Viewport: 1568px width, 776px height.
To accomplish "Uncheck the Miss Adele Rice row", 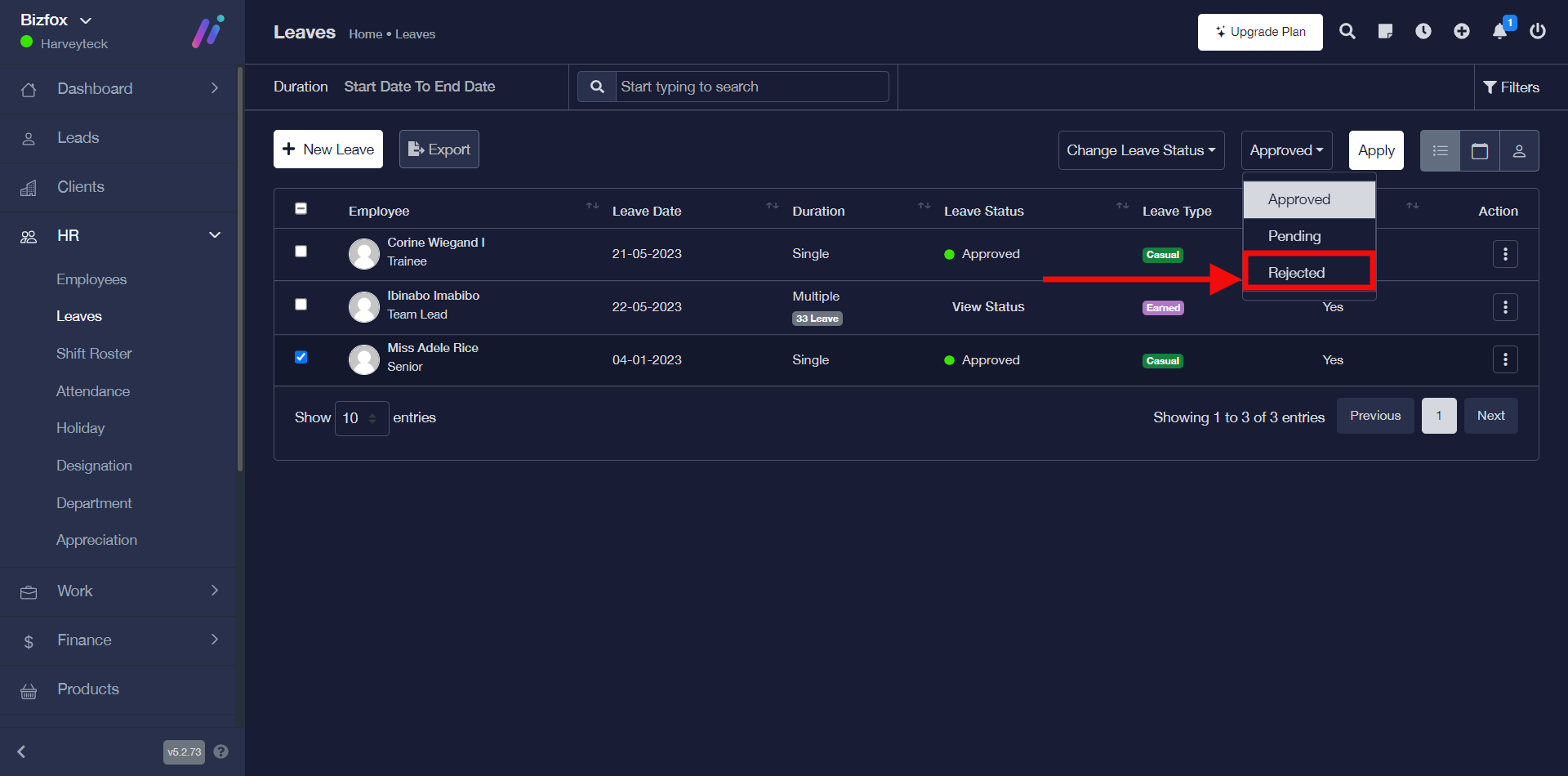I will click(301, 357).
